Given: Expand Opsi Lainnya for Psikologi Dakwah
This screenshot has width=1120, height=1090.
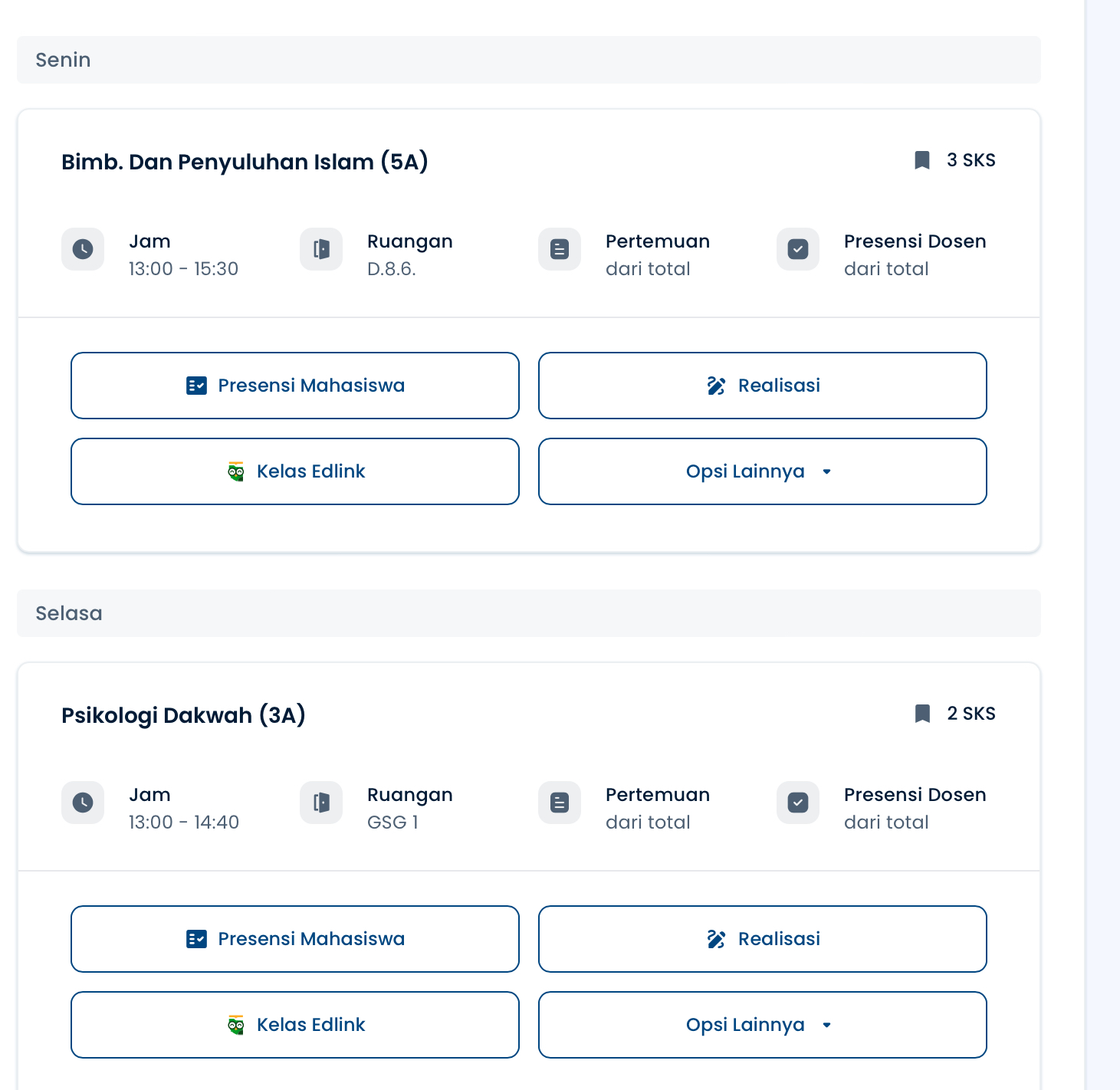Looking at the screenshot, I should [x=762, y=1025].
